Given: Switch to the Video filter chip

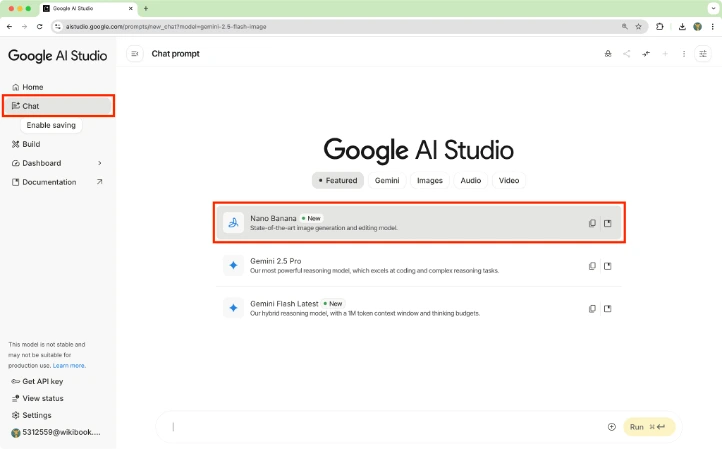Looking at the screenshot, I should (x=509, y=181).
